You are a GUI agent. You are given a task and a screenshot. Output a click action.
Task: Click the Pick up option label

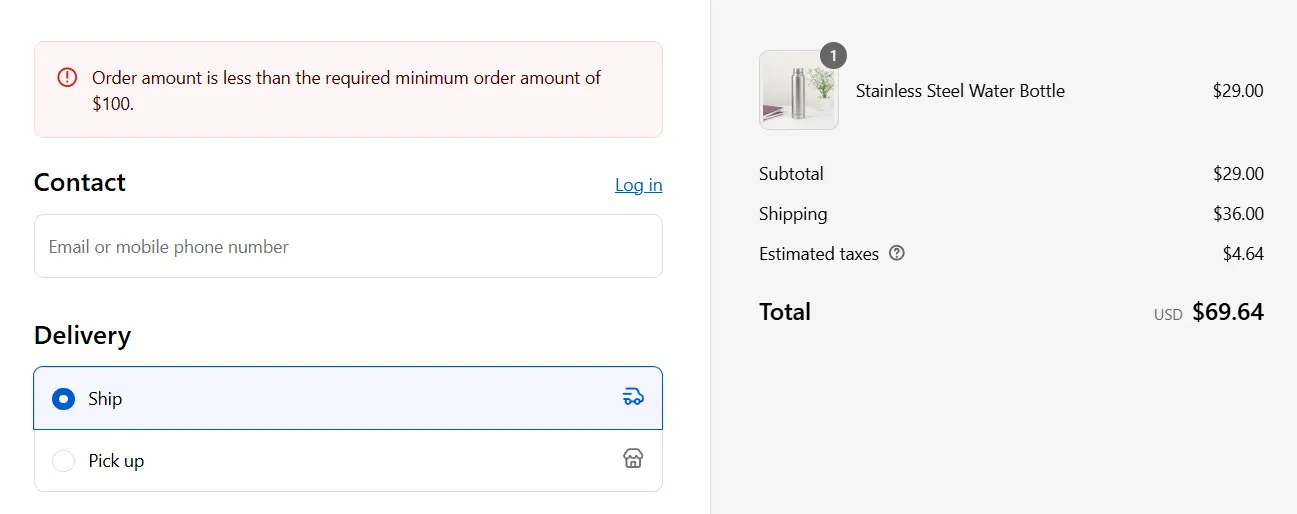point(116,461)
